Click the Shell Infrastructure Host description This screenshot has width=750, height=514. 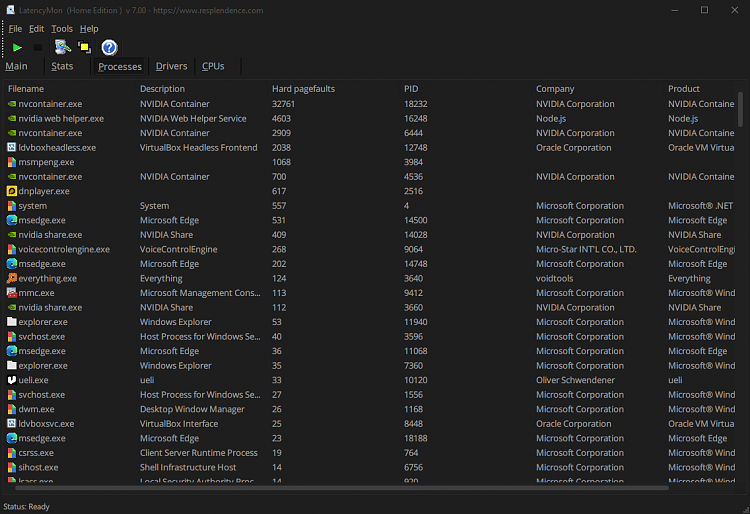(x=188, y=467)
